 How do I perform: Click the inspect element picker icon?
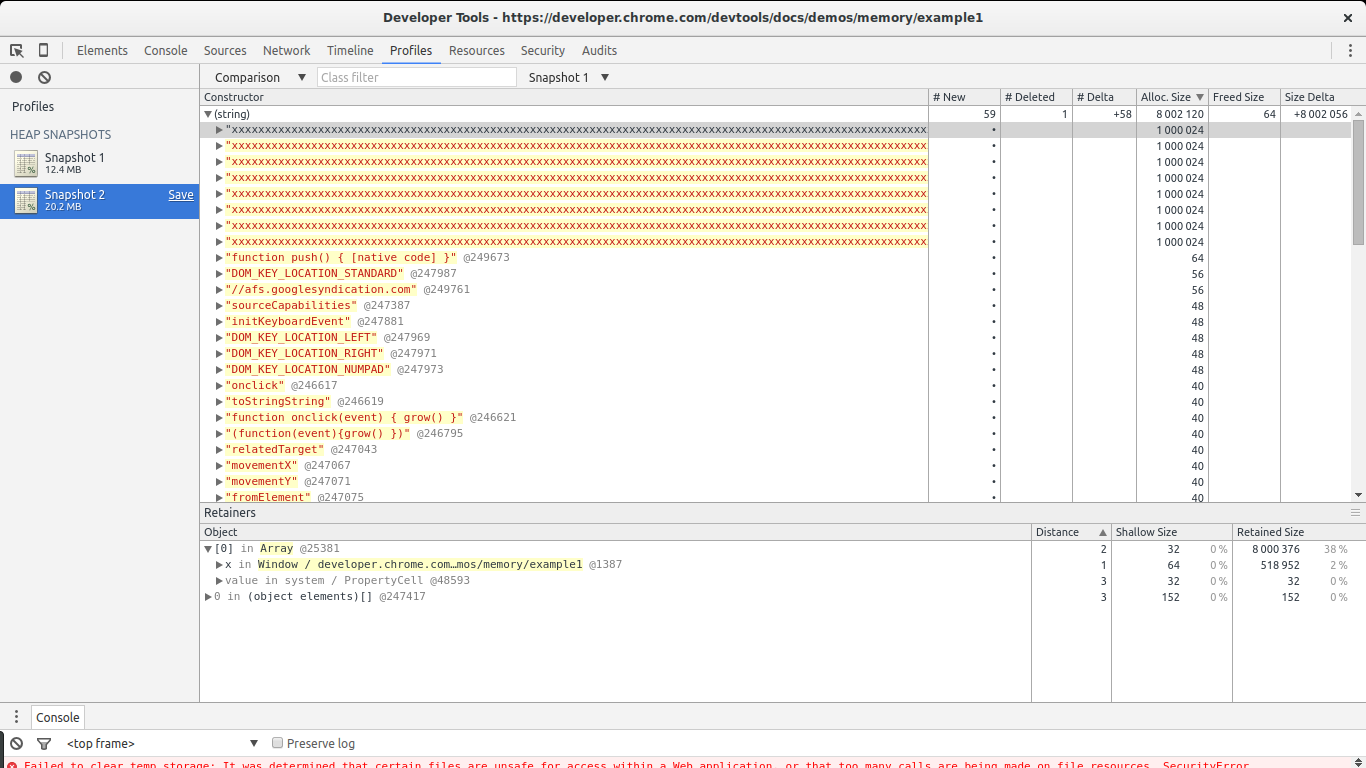coord(17,50)
